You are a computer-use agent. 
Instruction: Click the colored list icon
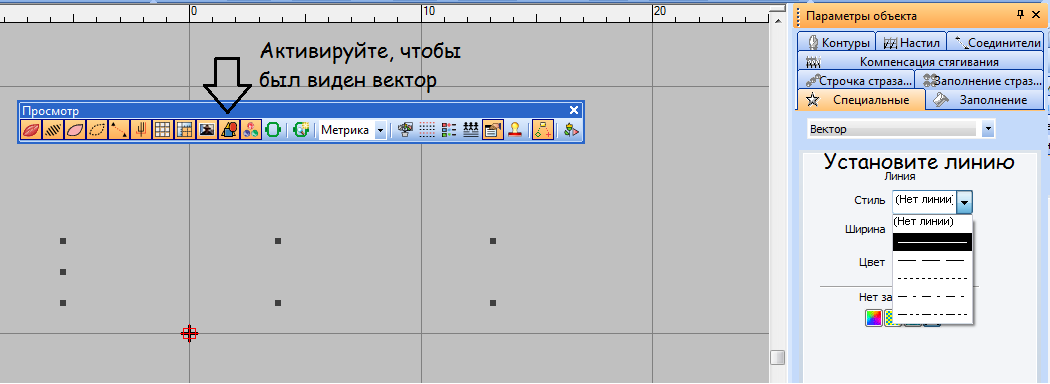449,130
